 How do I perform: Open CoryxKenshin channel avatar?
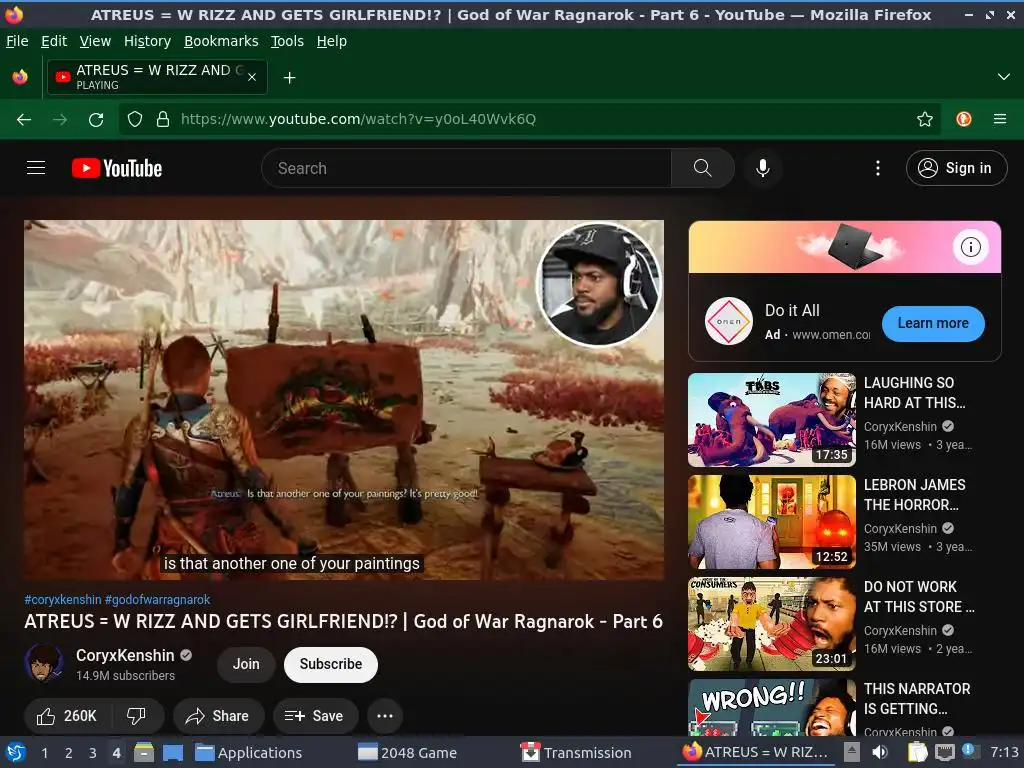tap(44, 663)
